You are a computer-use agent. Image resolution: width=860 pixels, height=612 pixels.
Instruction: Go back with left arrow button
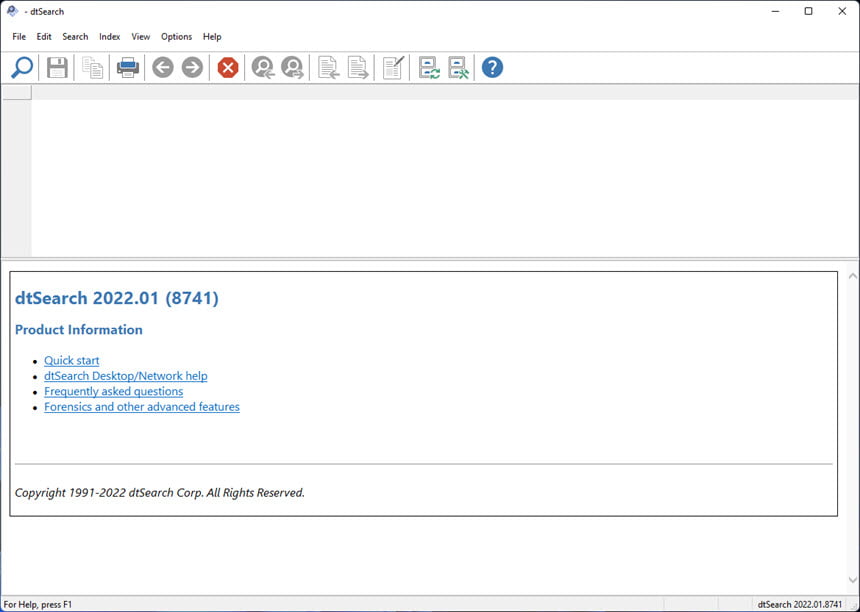[x=163, y=68]
